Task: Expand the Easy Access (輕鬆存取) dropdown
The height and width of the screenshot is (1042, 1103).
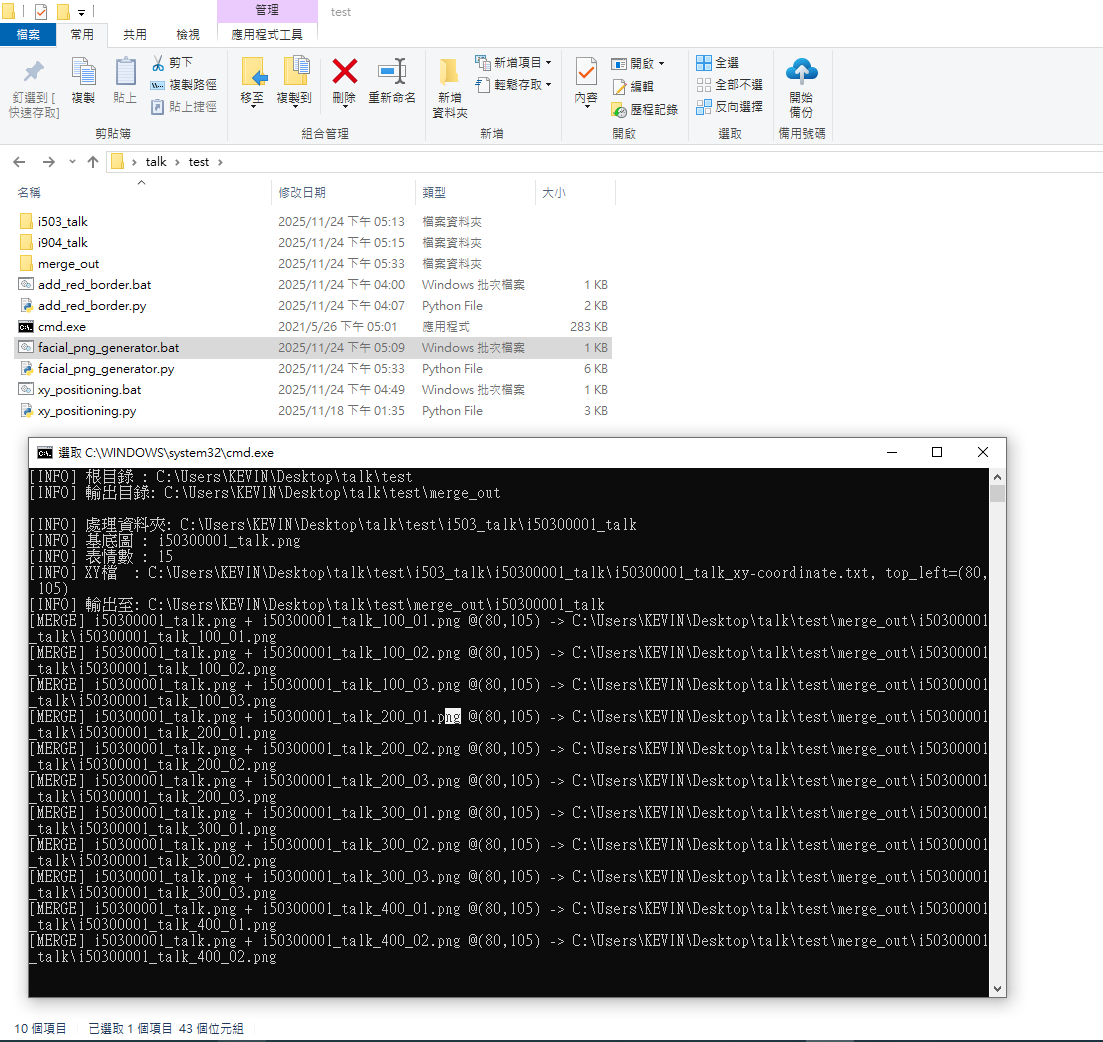Action: tap(548, 85)
